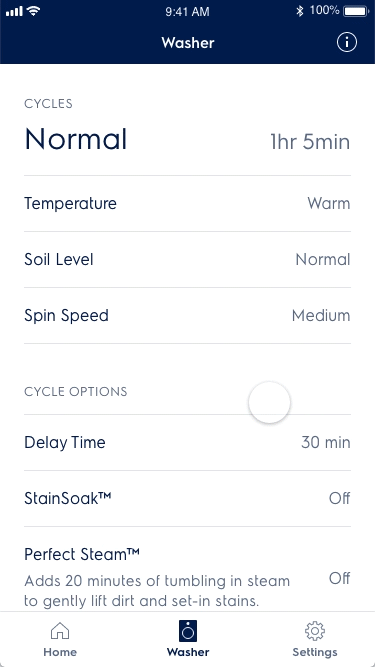Change Temperature Warm value

329,203
